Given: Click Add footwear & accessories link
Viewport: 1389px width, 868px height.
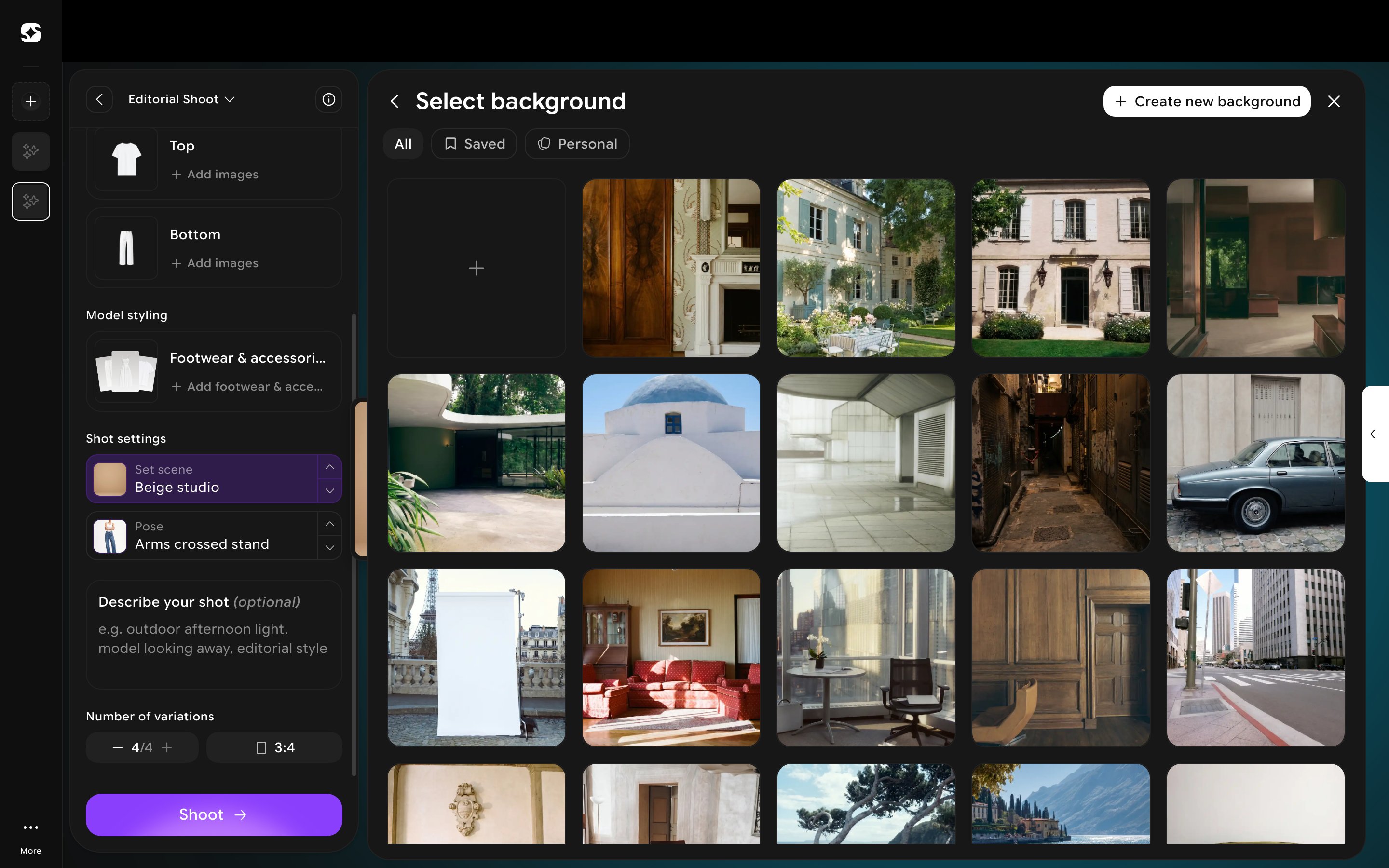Looking at the screenshot, I should pyautogui.click(x=247, y=387).
